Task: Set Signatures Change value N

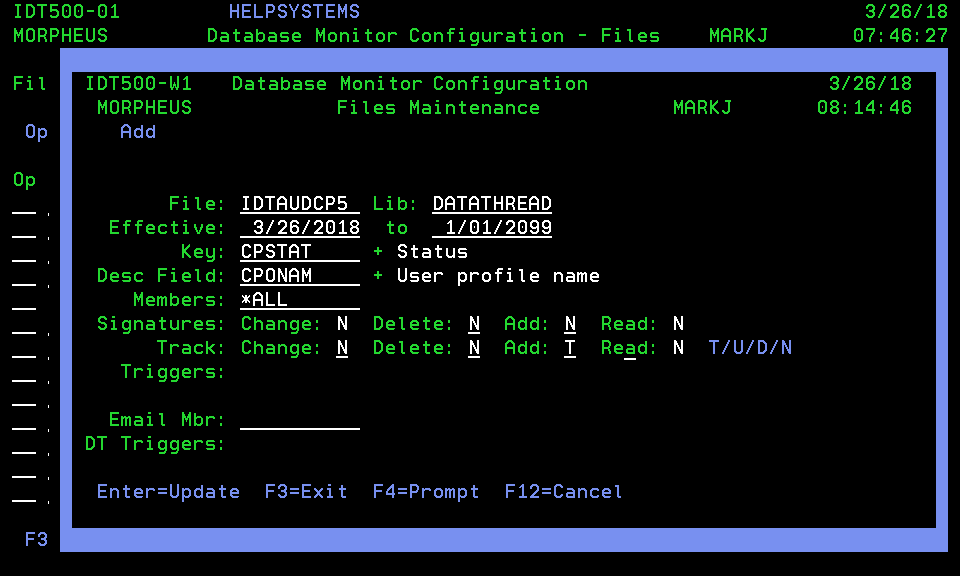Action: coord(342,323)
